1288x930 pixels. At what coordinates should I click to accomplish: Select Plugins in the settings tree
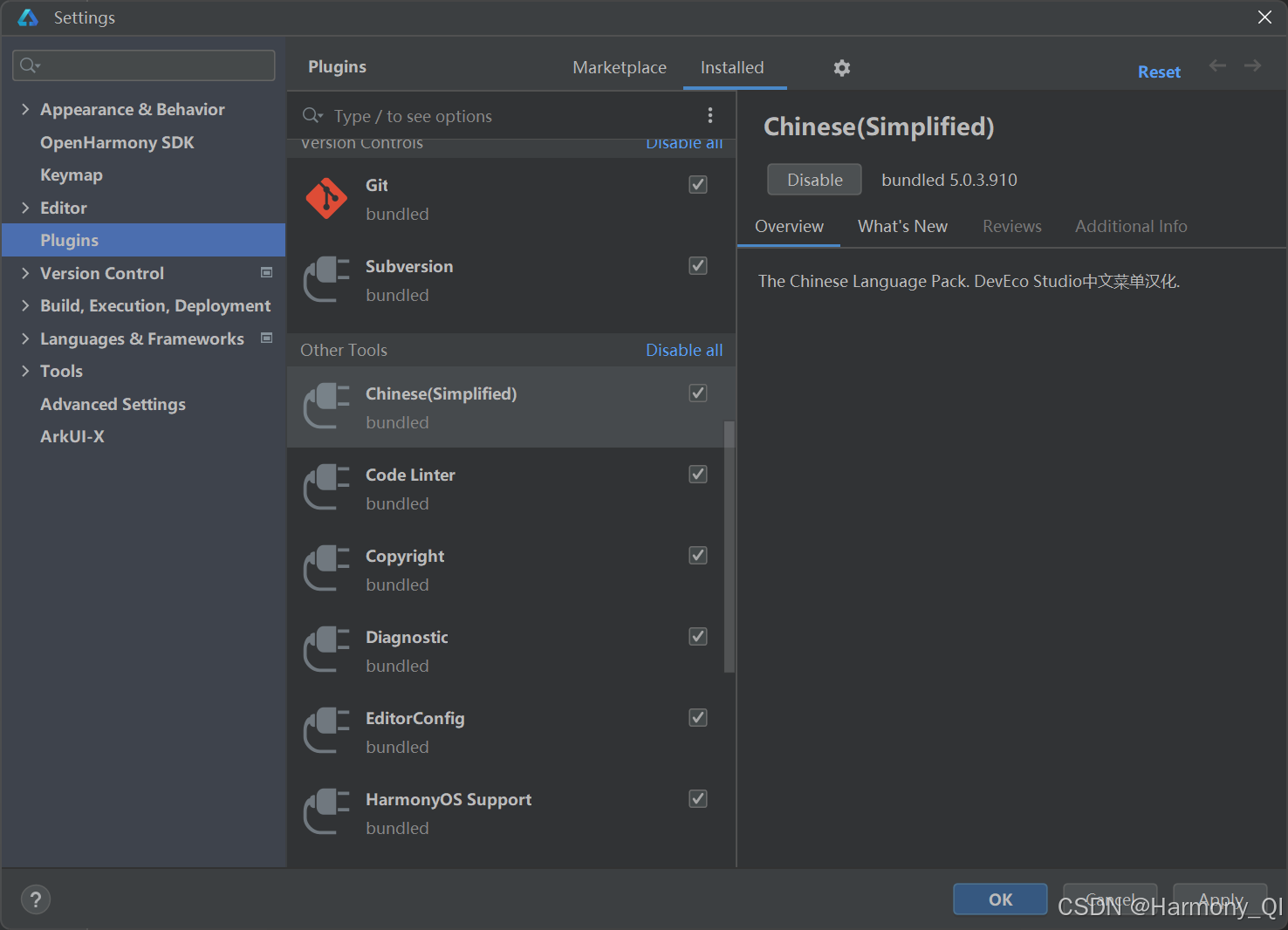143,240
